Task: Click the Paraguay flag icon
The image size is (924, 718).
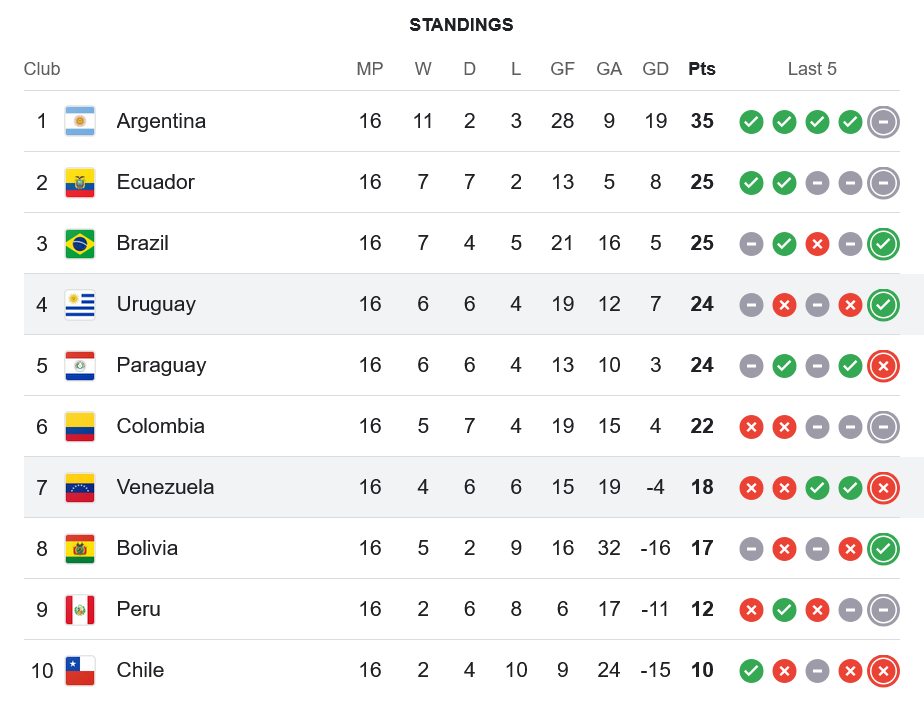Action: tap(80, 365)
